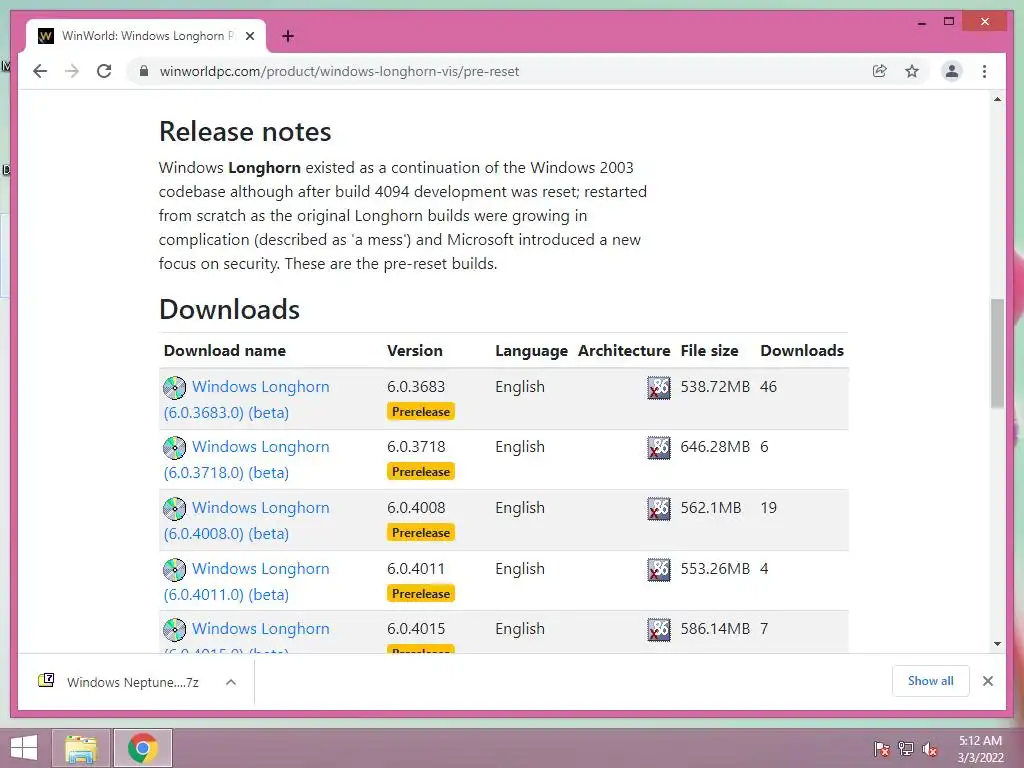Click the Downloads column header

(x=802, y=351)
